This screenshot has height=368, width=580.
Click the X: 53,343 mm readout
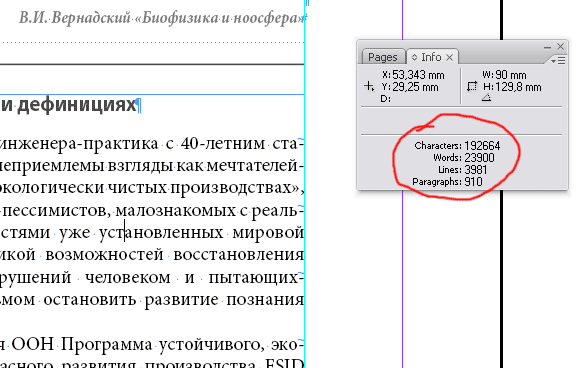tap(414, 75)
